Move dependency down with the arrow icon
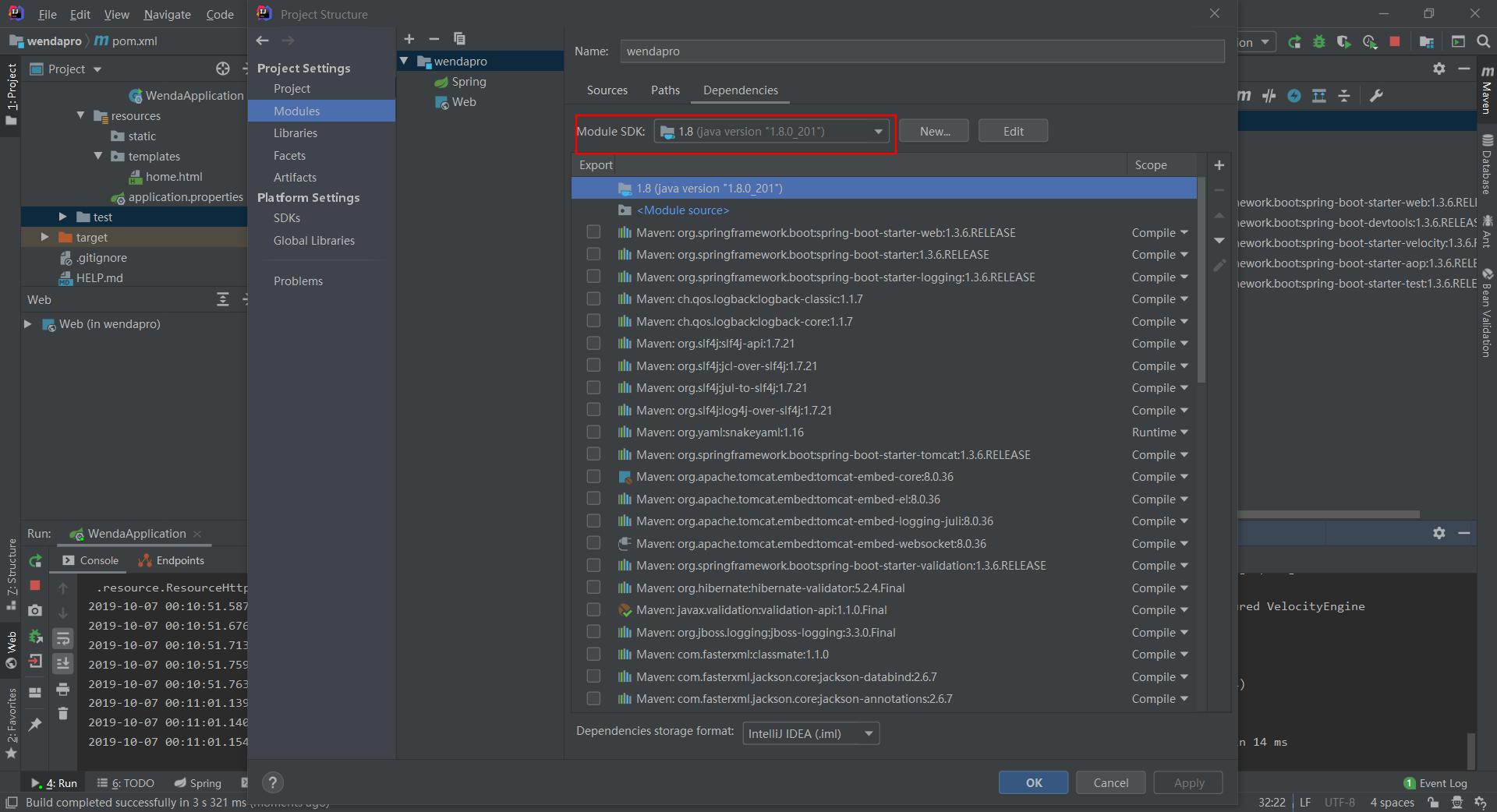Image resolution: width=1497 pixels, height=812 pixels. pos(1219,241)
